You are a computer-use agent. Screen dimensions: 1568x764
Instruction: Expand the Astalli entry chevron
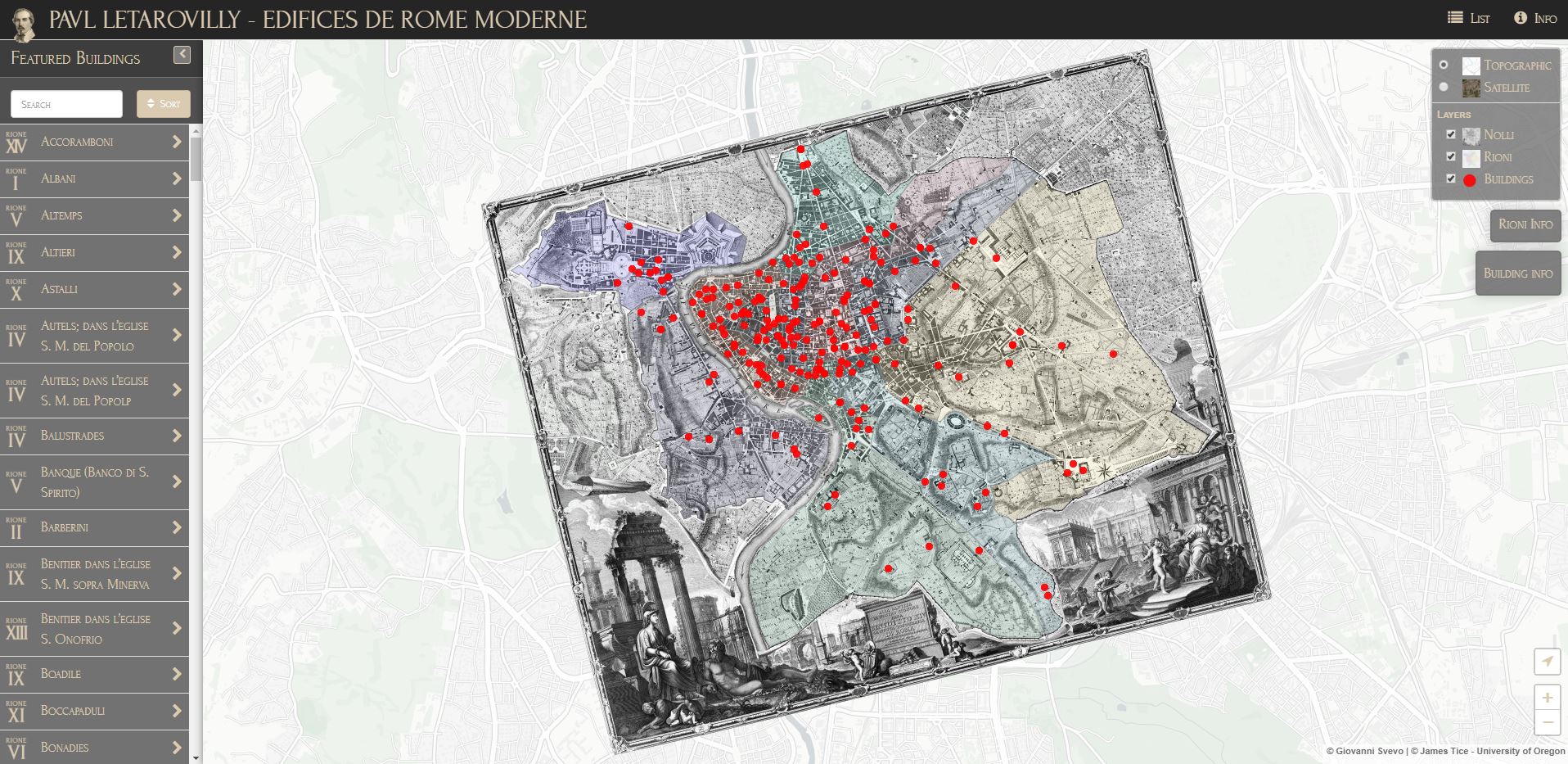coord(177,289)
